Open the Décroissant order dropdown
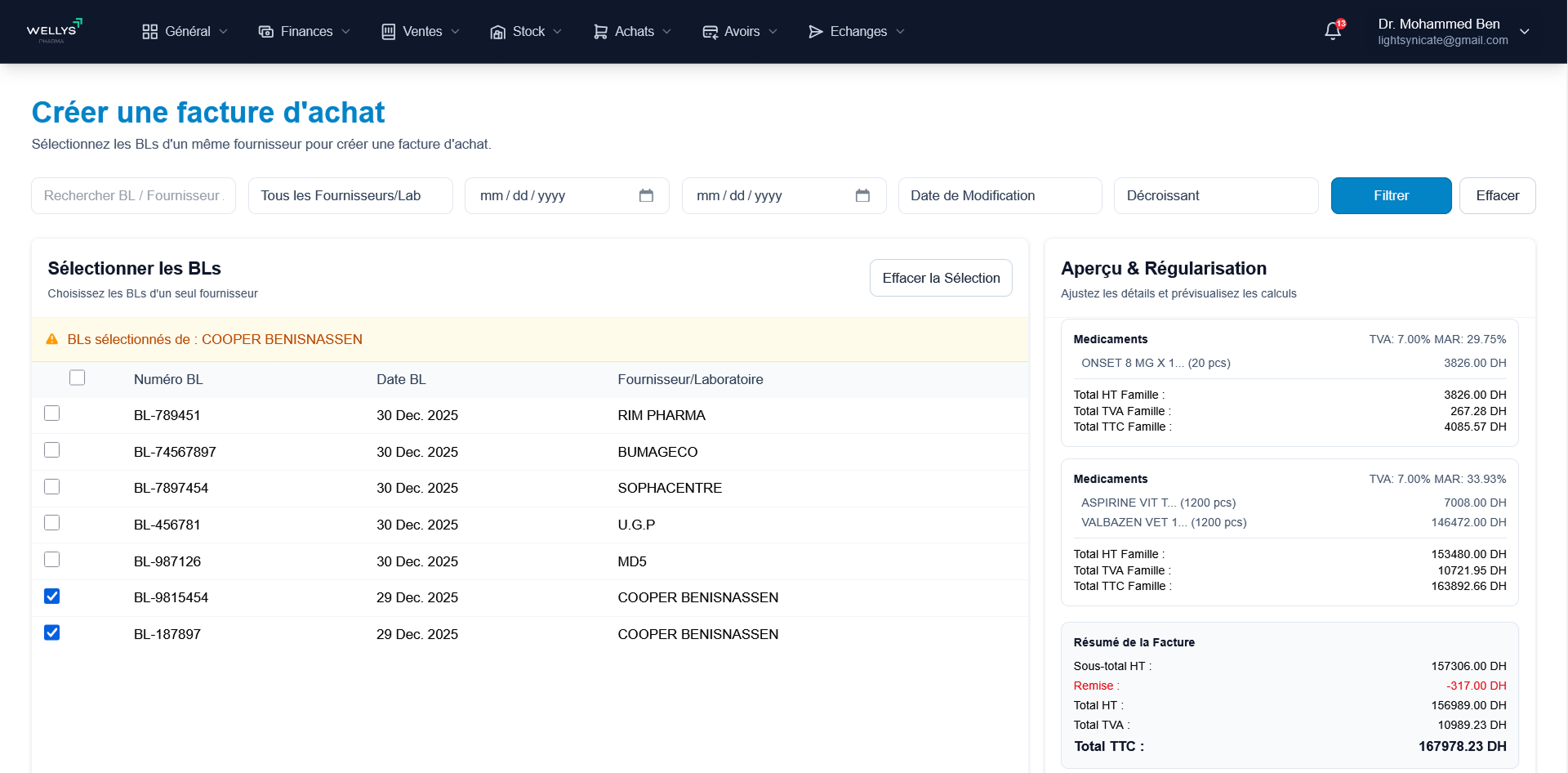This screenshot has height=773, width=1568. [x=1215, y=195]
